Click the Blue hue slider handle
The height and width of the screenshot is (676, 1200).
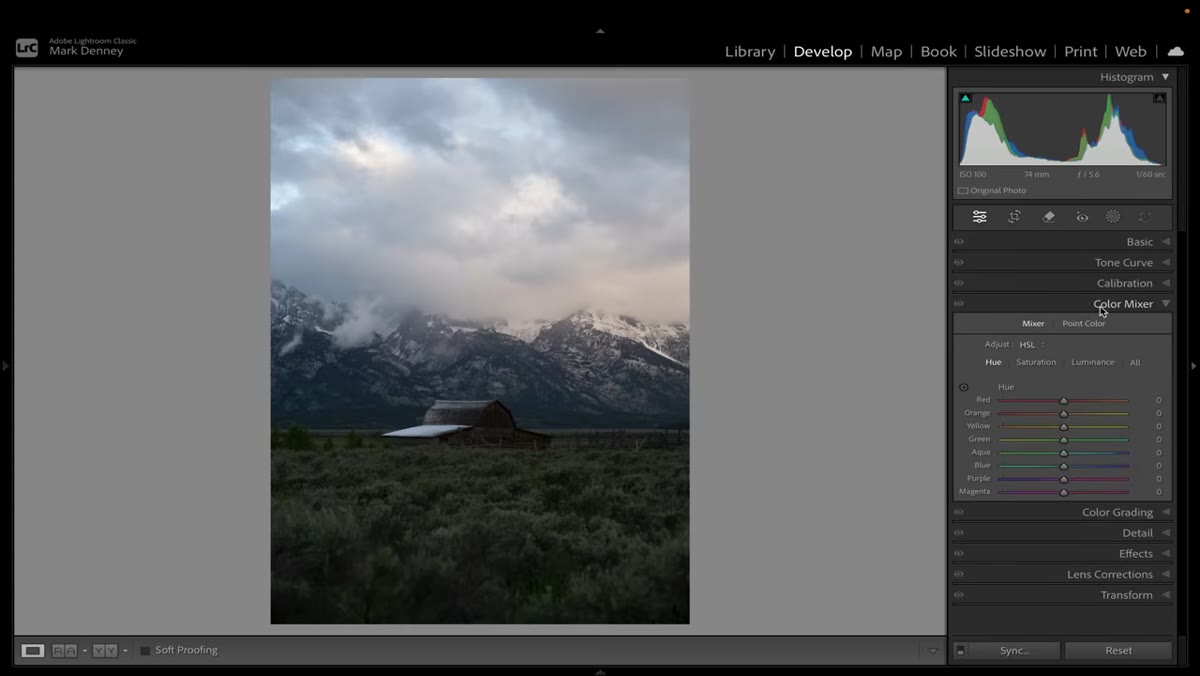(1063, 466)
